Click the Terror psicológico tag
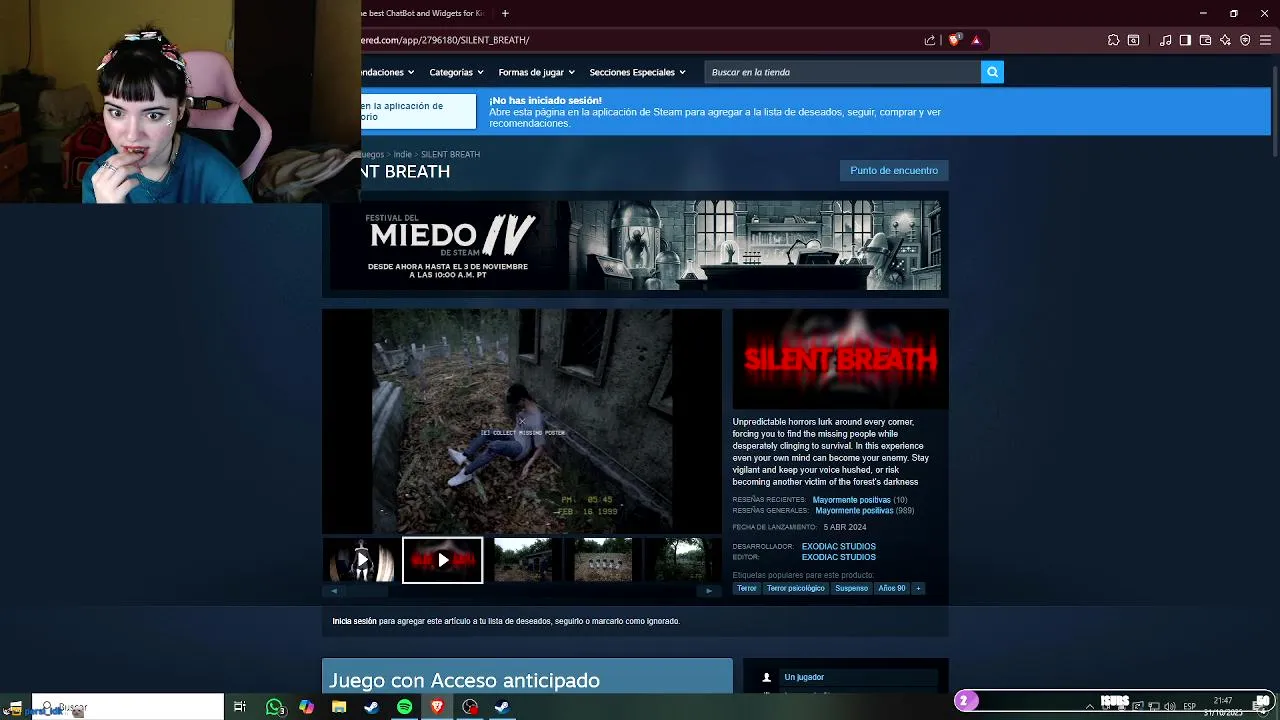The width and height of the screenshot is (1280, 720). [x=796, y=588]
